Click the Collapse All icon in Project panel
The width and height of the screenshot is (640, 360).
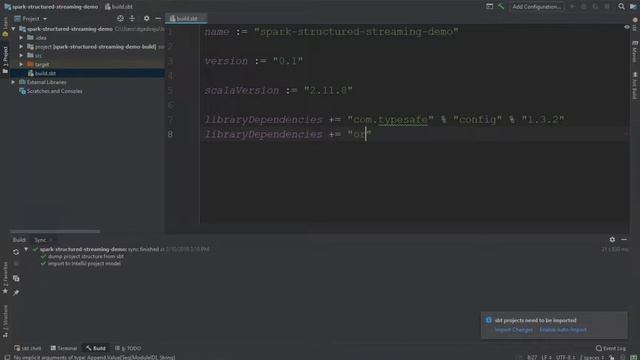pyautogui.click(x=132, y=18)
